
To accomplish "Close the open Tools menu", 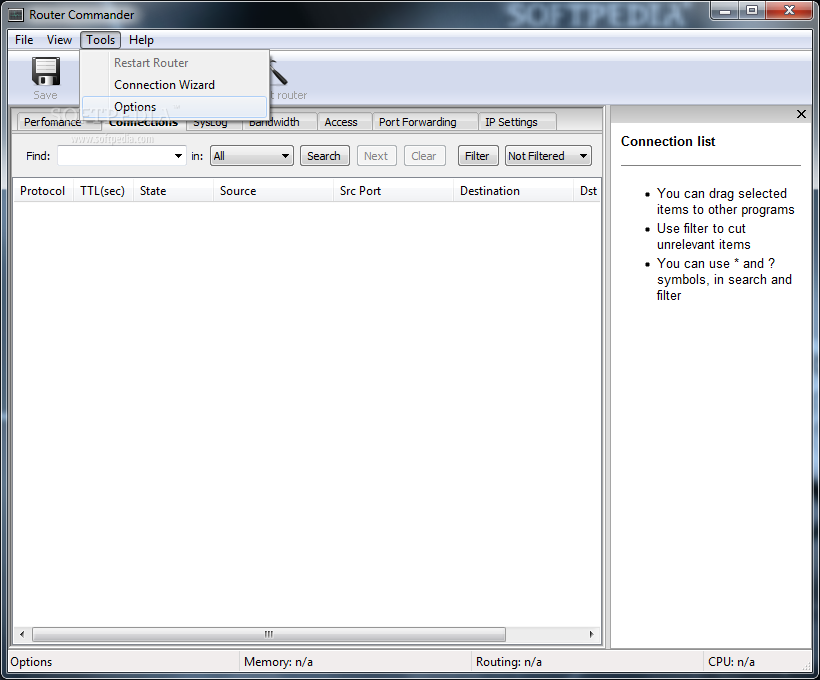I will click(100, 40).
